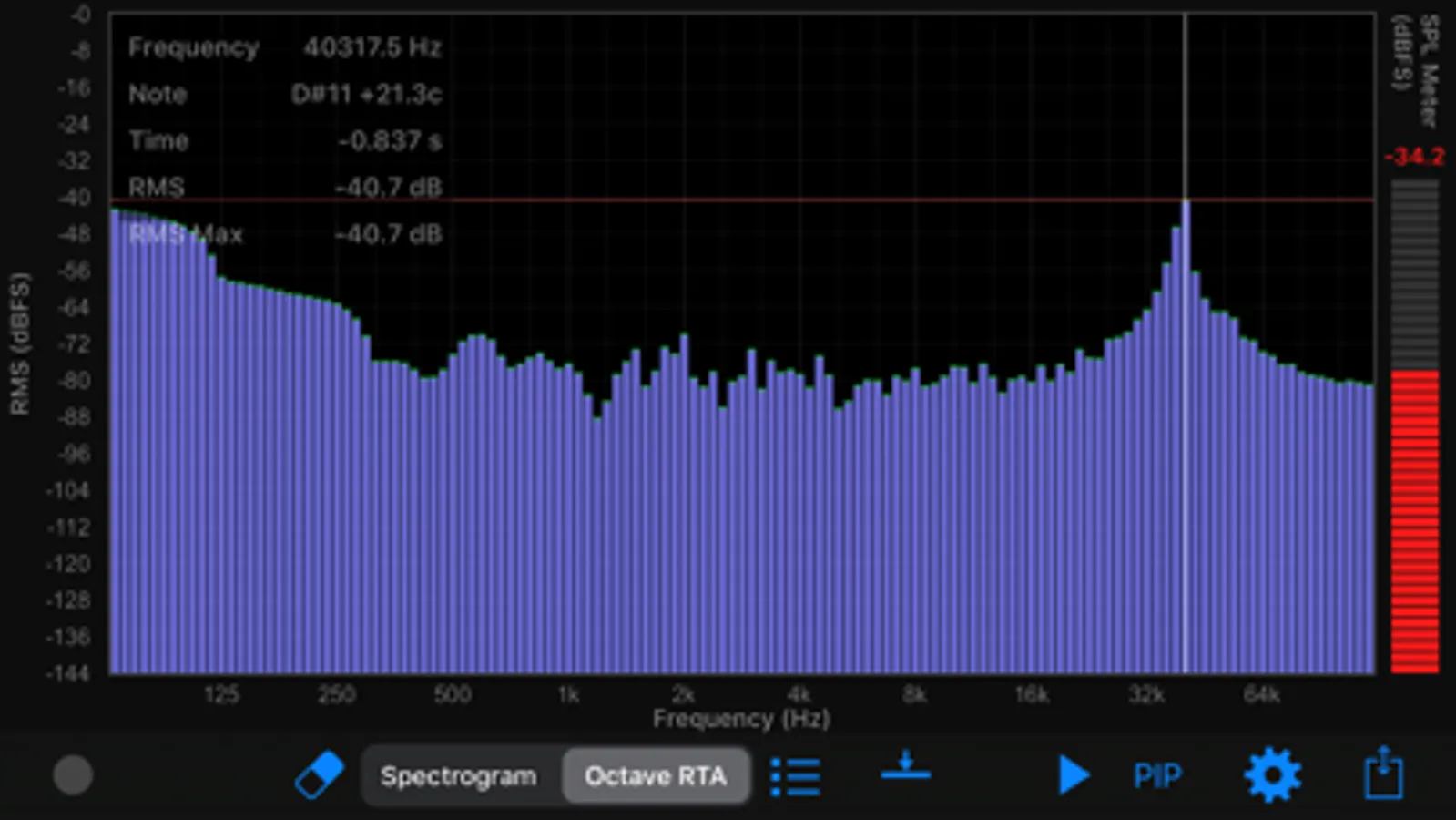This screenshot has width=1456, height=820.
Task: Click the red RMS Max threshold line
Action: tap(741, 200)
